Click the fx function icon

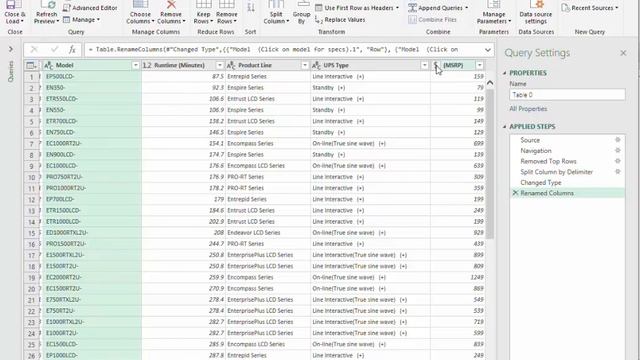point(72,49)
